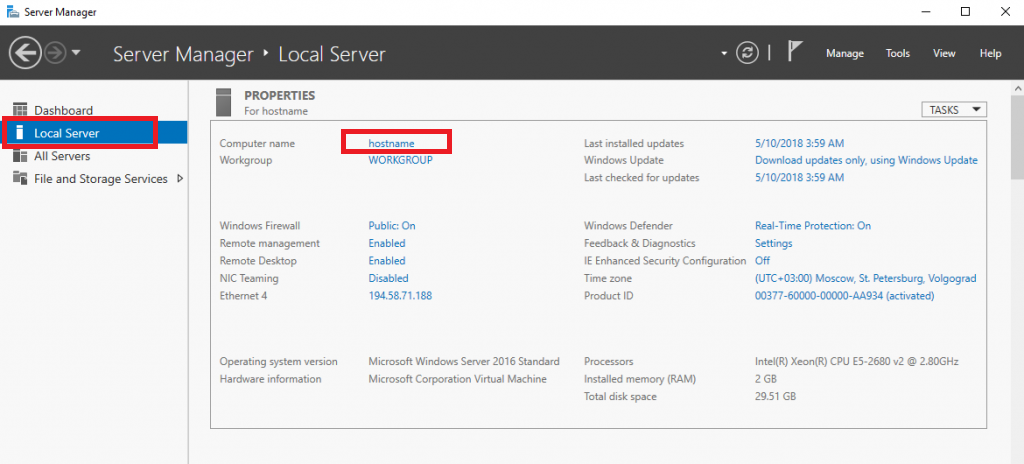This screenshot has width=1024, height=464.
Task: Click the Back navigation arrow
Action: tap(25, 53)
